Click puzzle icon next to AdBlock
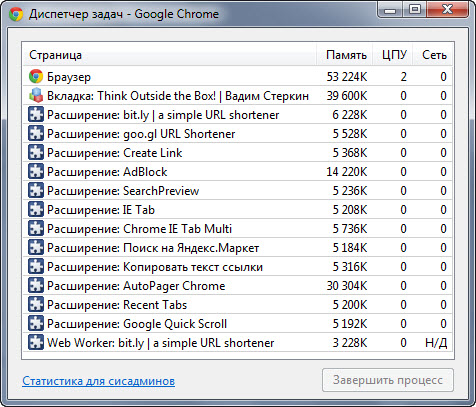 pyautogui.click(x=36, y=172)
